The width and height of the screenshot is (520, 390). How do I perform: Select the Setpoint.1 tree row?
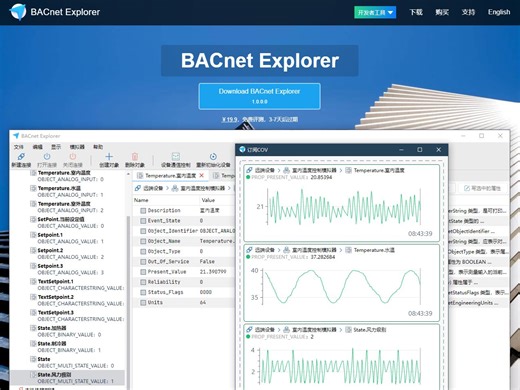(67, 238)
